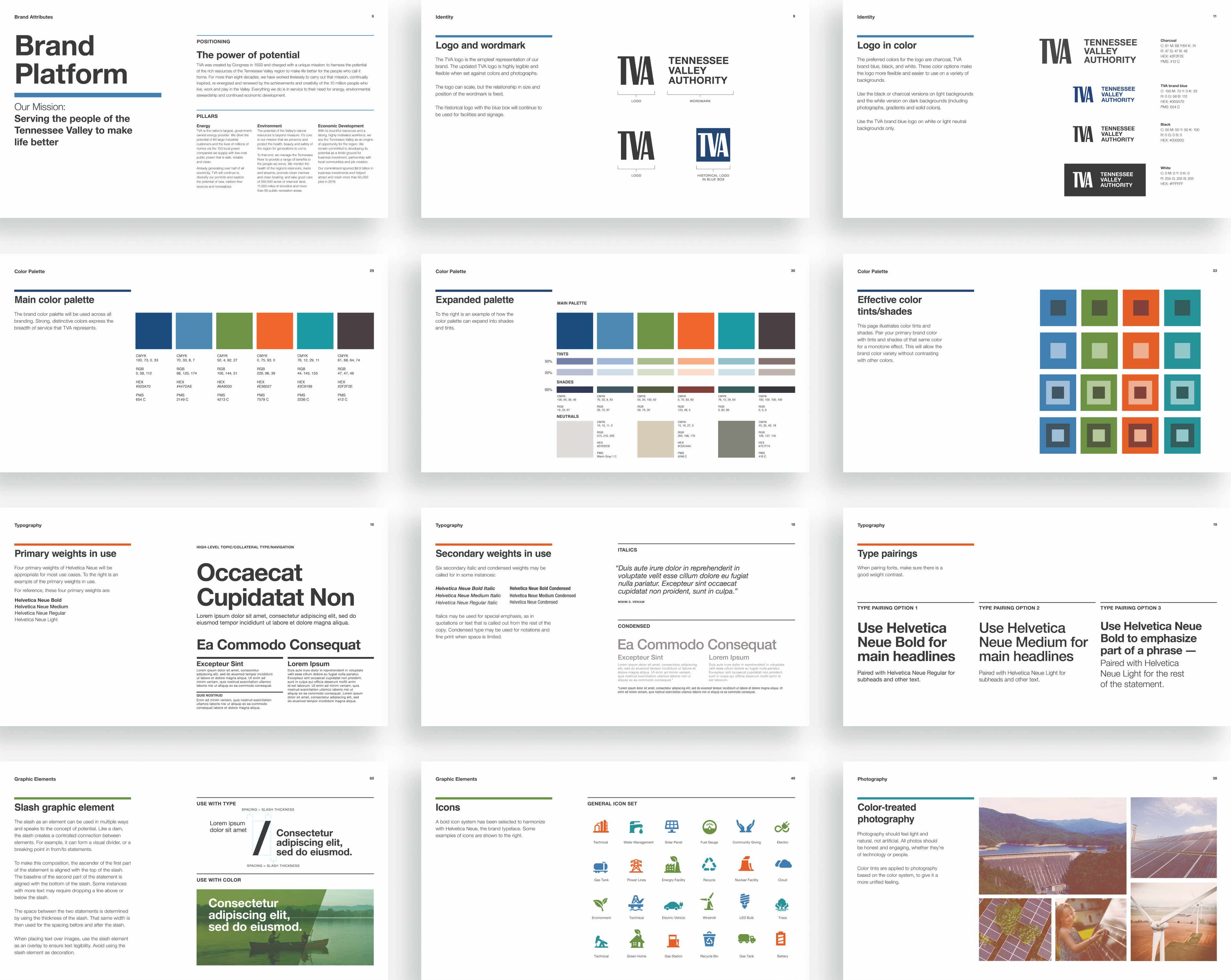Select the Recycle arrows icon
1231x980 pixels.
tap(709, 864)
